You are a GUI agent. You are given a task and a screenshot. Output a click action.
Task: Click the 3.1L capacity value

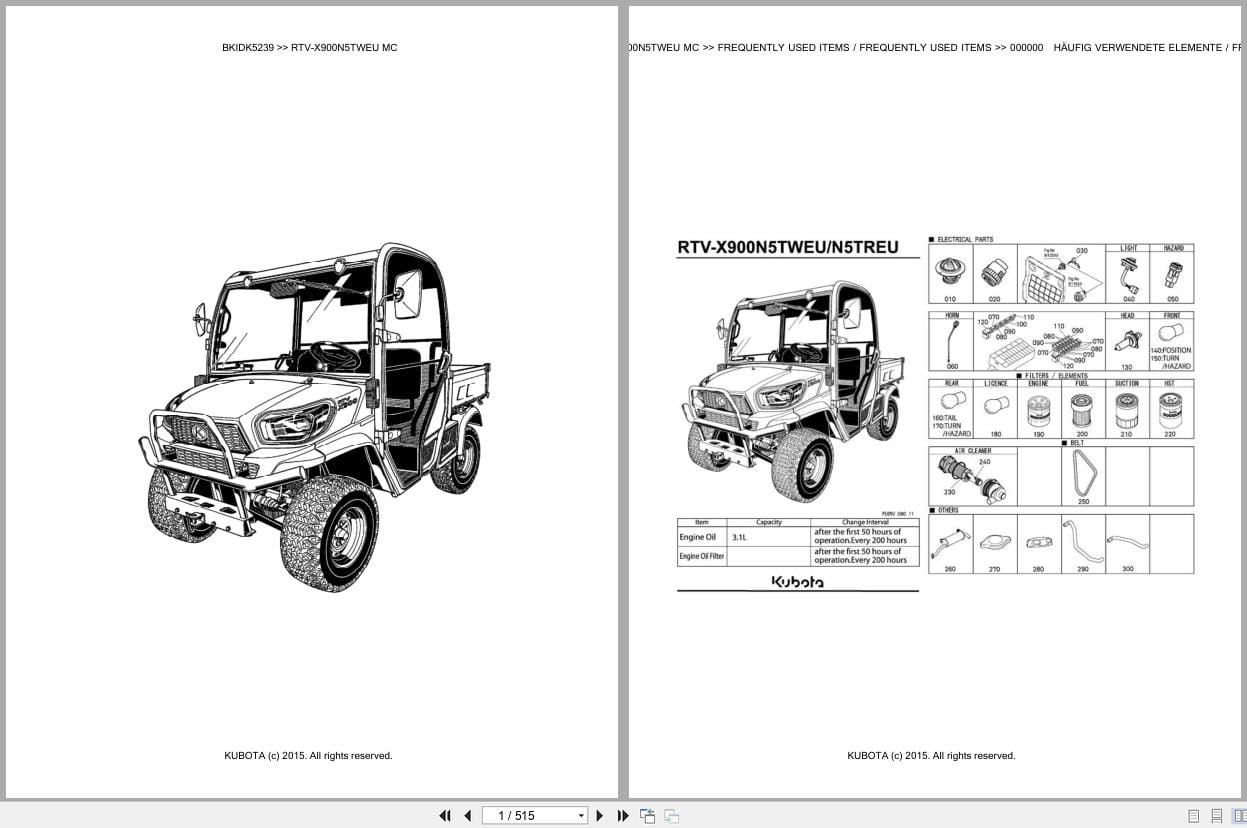739,538
